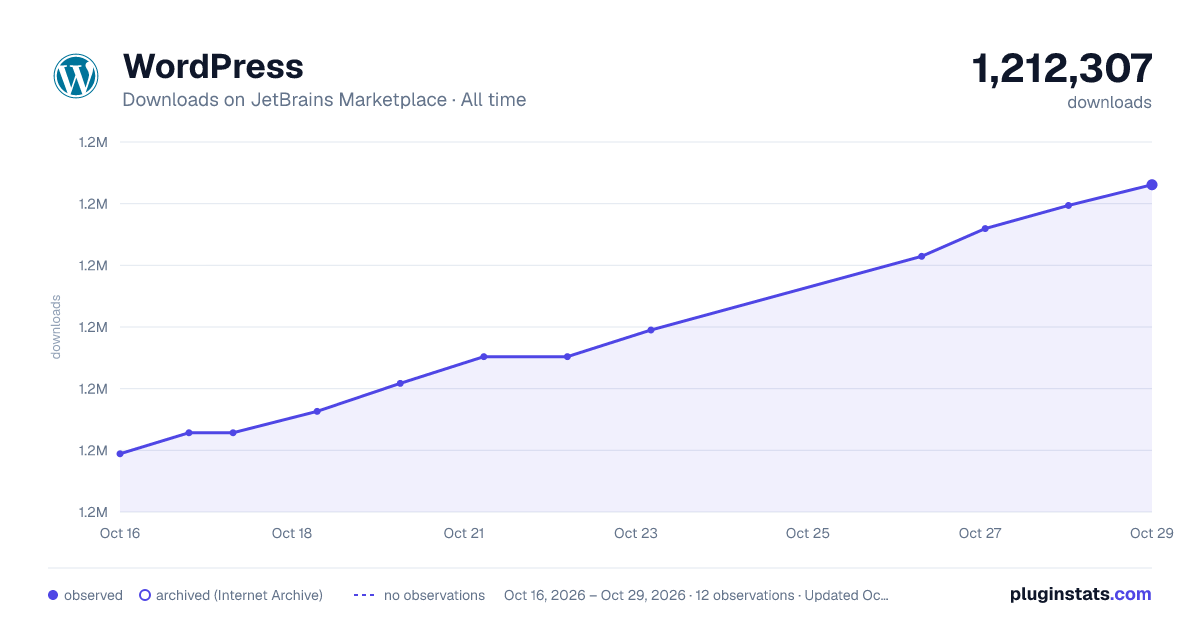
Task: Select the data point just right of the Oct 23 label
Action: [651, 330]
